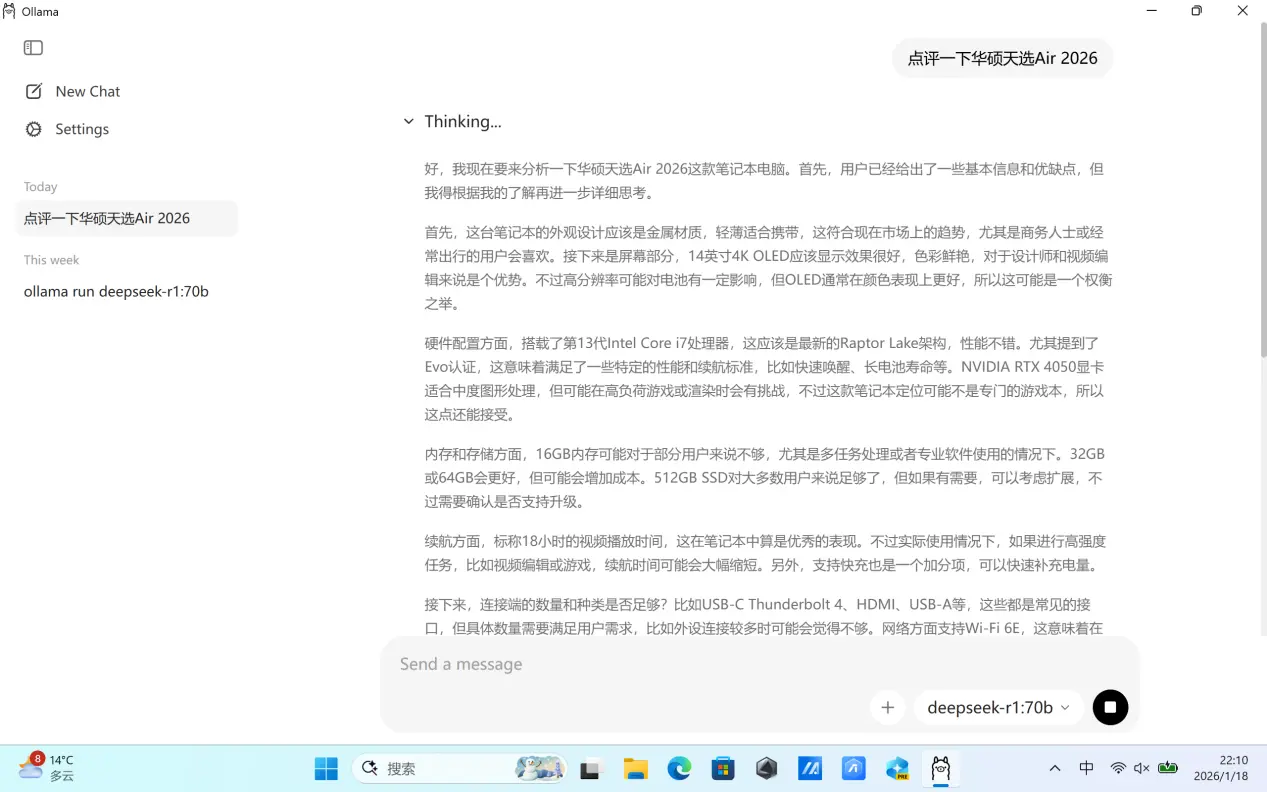Open Wi-Fi network settings in tray
The image size is (1267, 792).
tap(1118, 768)
